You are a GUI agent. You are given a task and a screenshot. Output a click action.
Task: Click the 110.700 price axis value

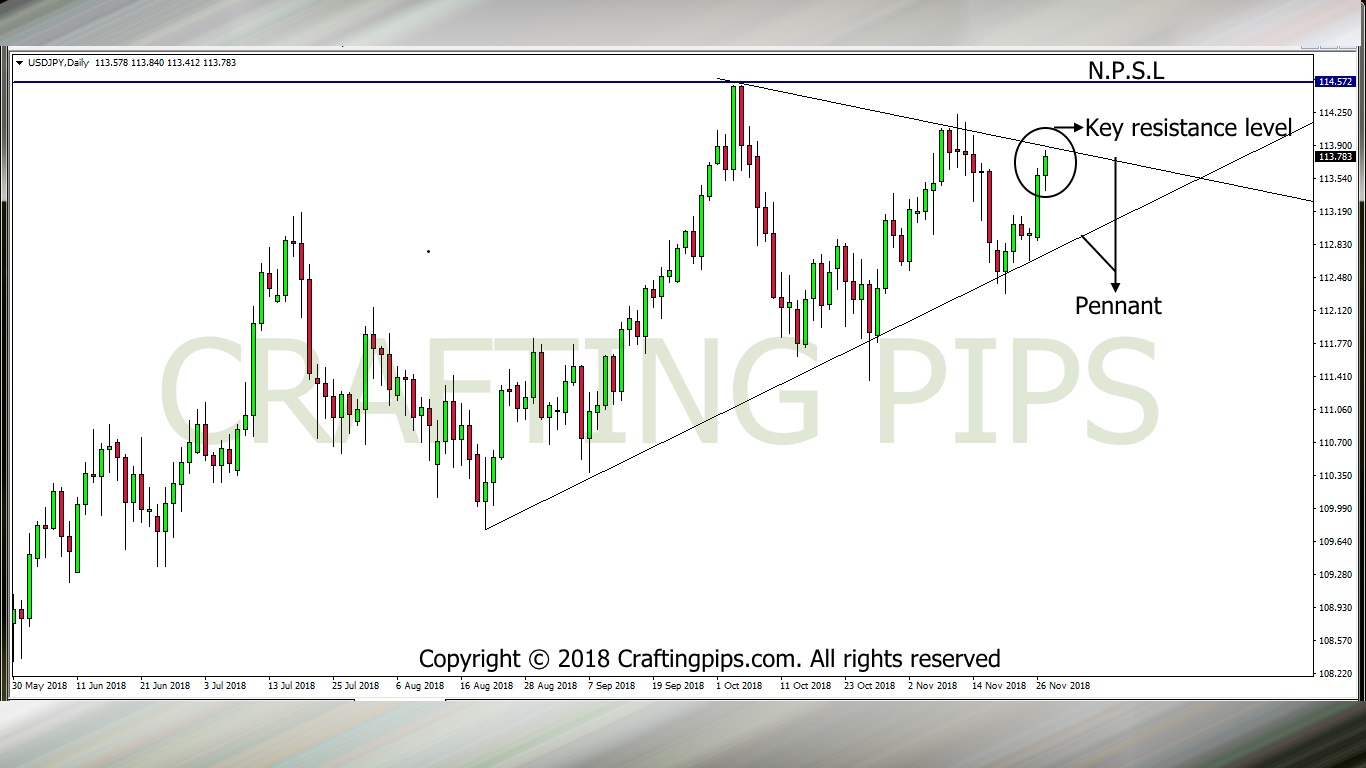pos(1335,443)
